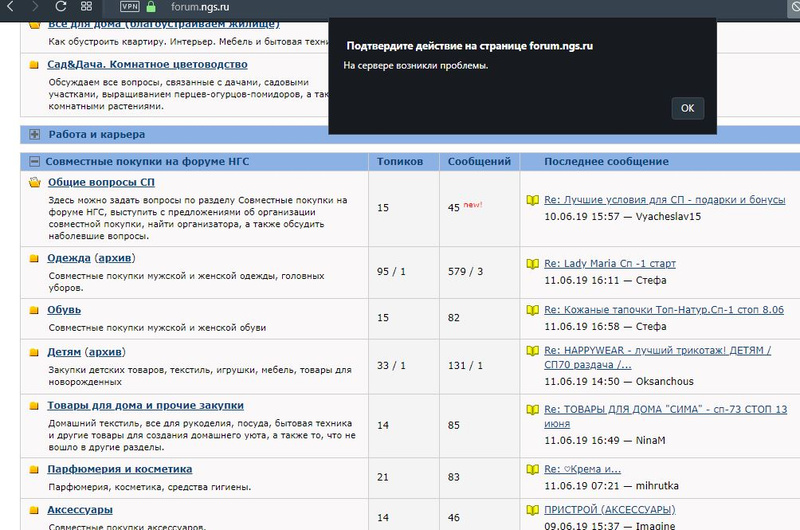Toggle the VPN badge in the address bar

click(129, 6)
